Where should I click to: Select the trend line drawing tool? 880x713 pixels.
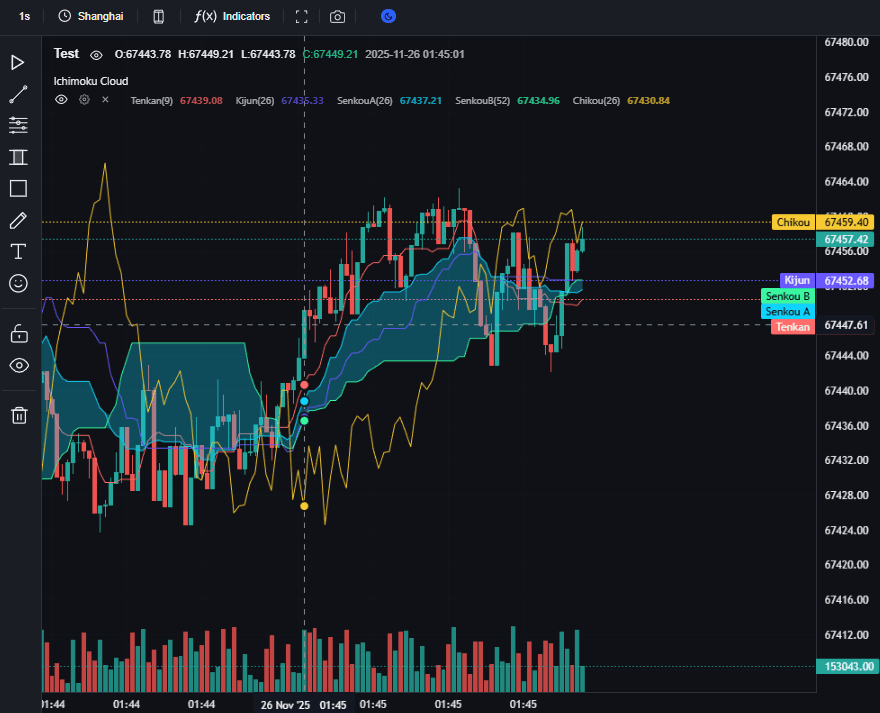tap(18, 94)
